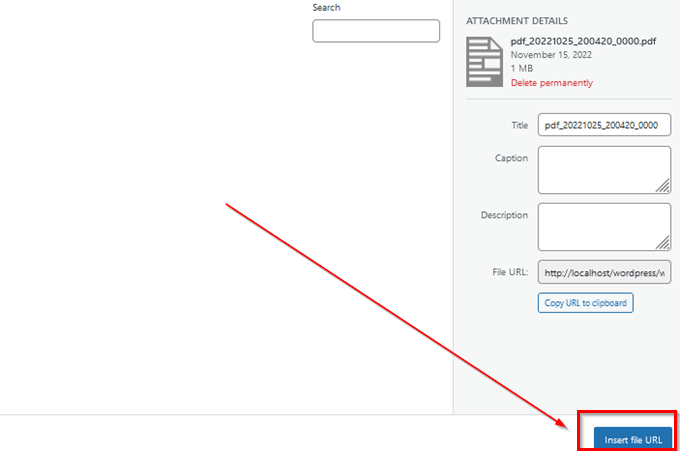Click the PDF document file icon
680x451 pixels.
coord(484,62)
